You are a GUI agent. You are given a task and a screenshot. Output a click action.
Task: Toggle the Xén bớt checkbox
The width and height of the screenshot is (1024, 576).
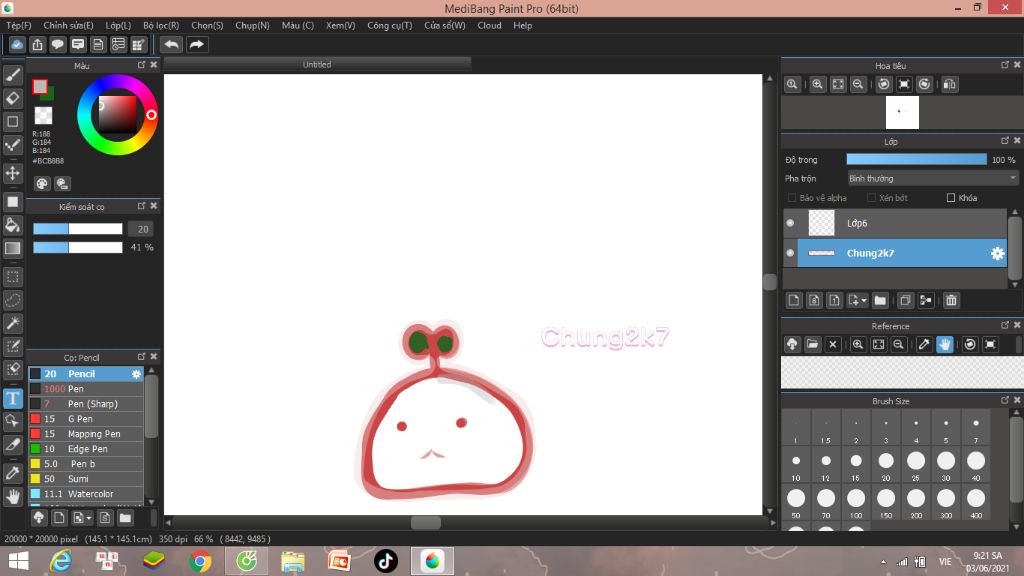pyautogui.click(x=871, y=198)
